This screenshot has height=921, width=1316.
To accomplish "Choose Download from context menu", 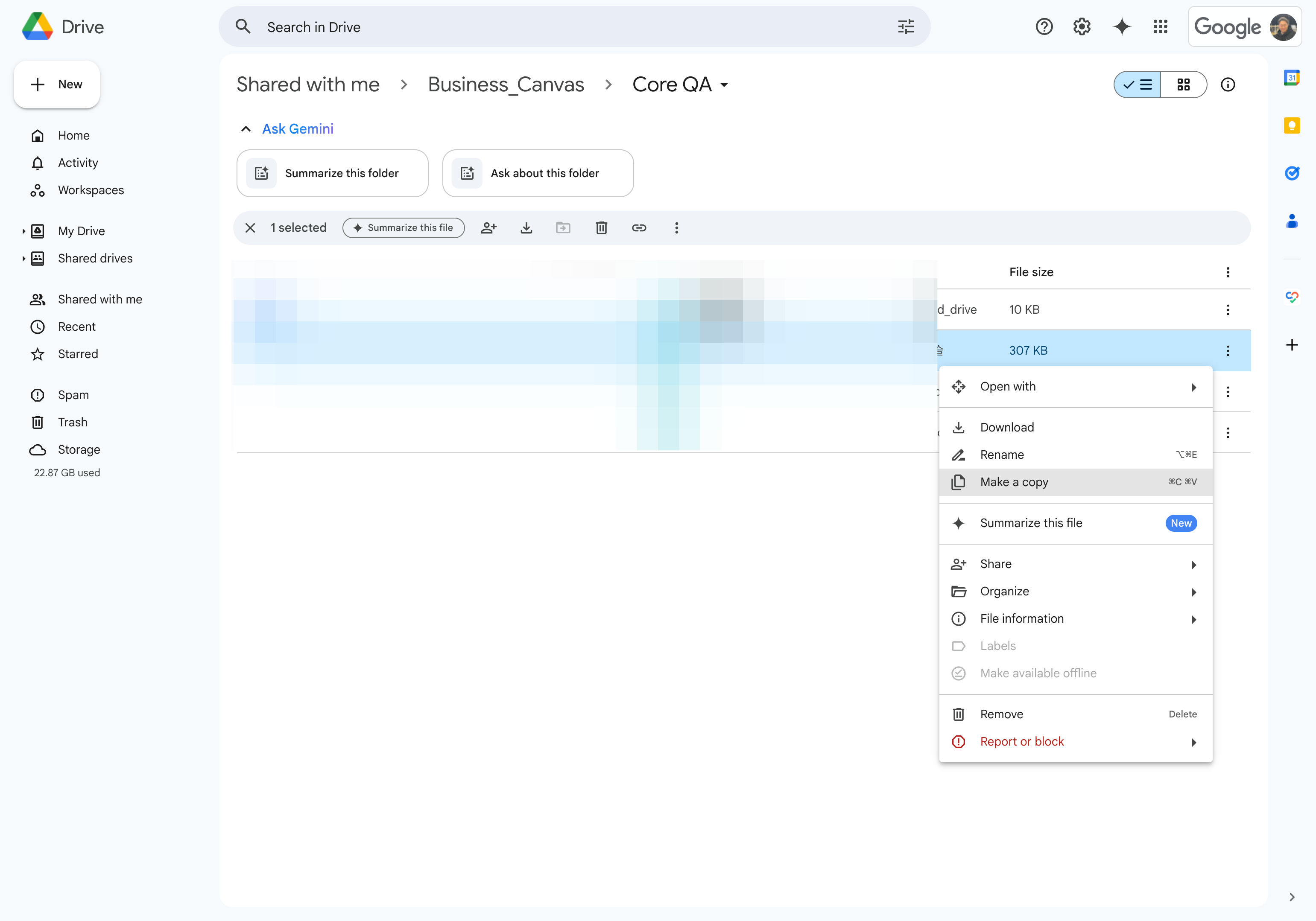I will 1075,427.
